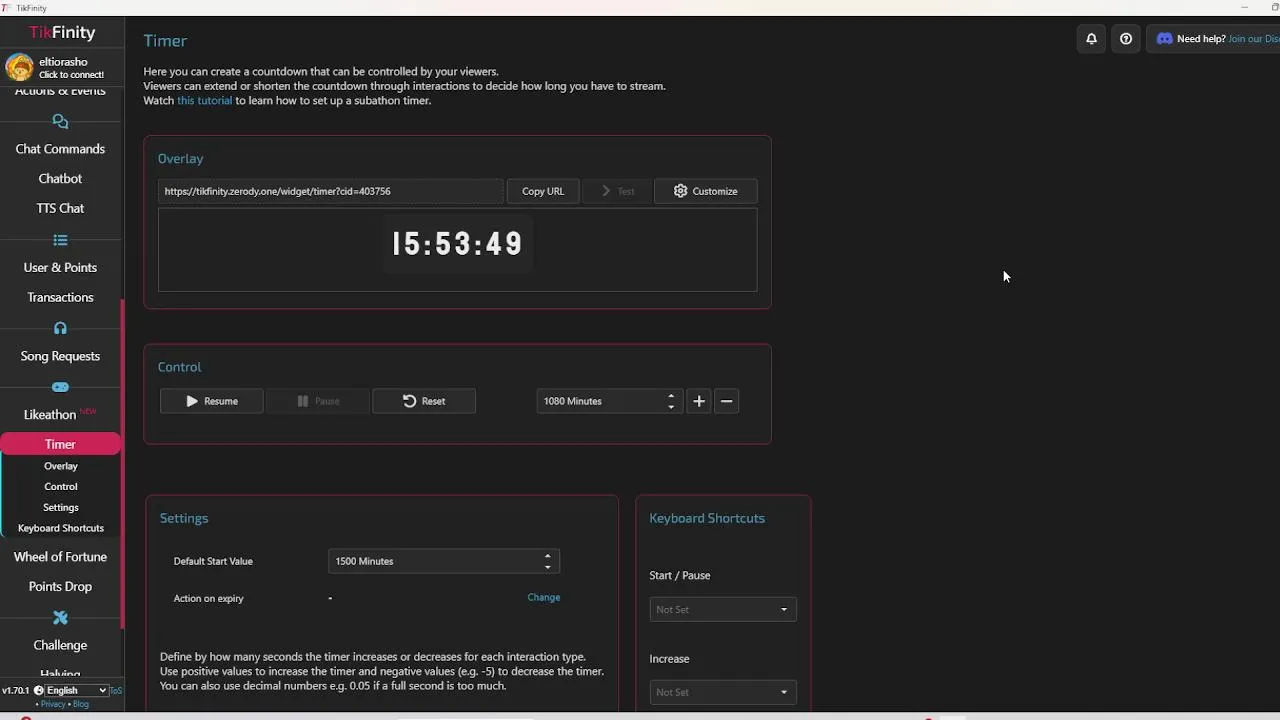Open Points Drop in sidebar
1280x720 pixels.
[60, 586]
